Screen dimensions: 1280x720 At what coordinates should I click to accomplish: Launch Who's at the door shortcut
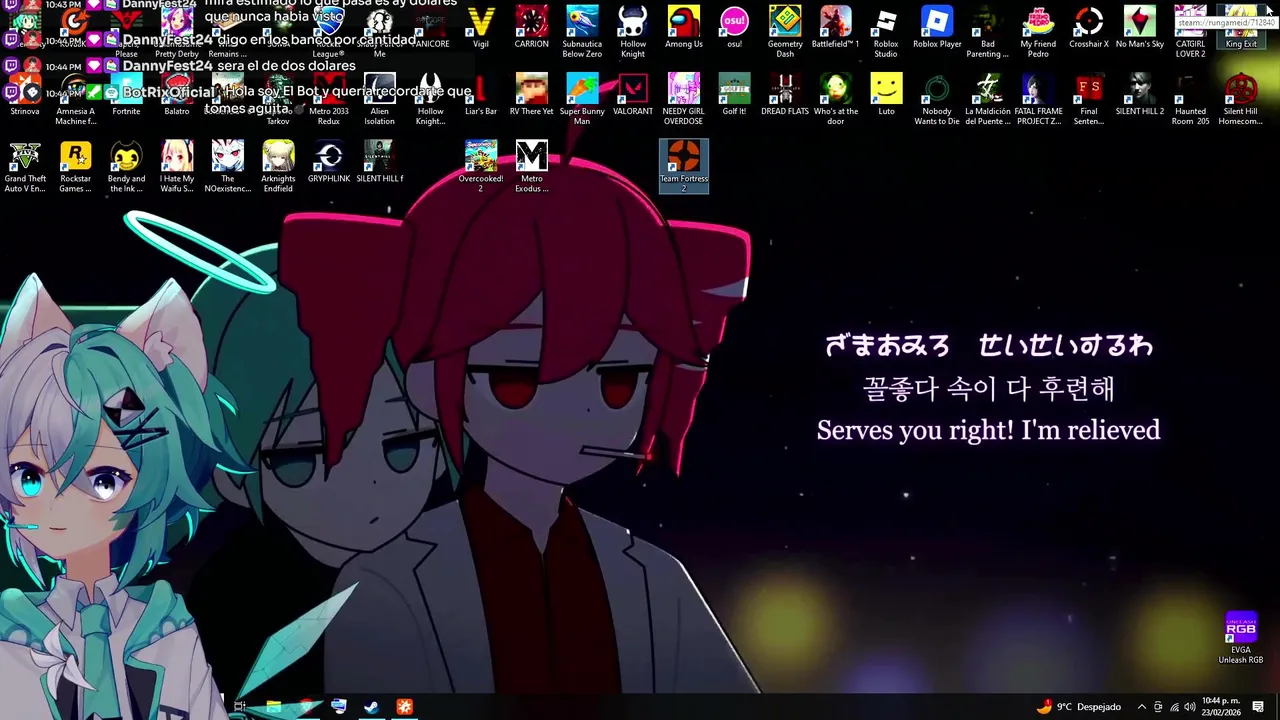836,99
